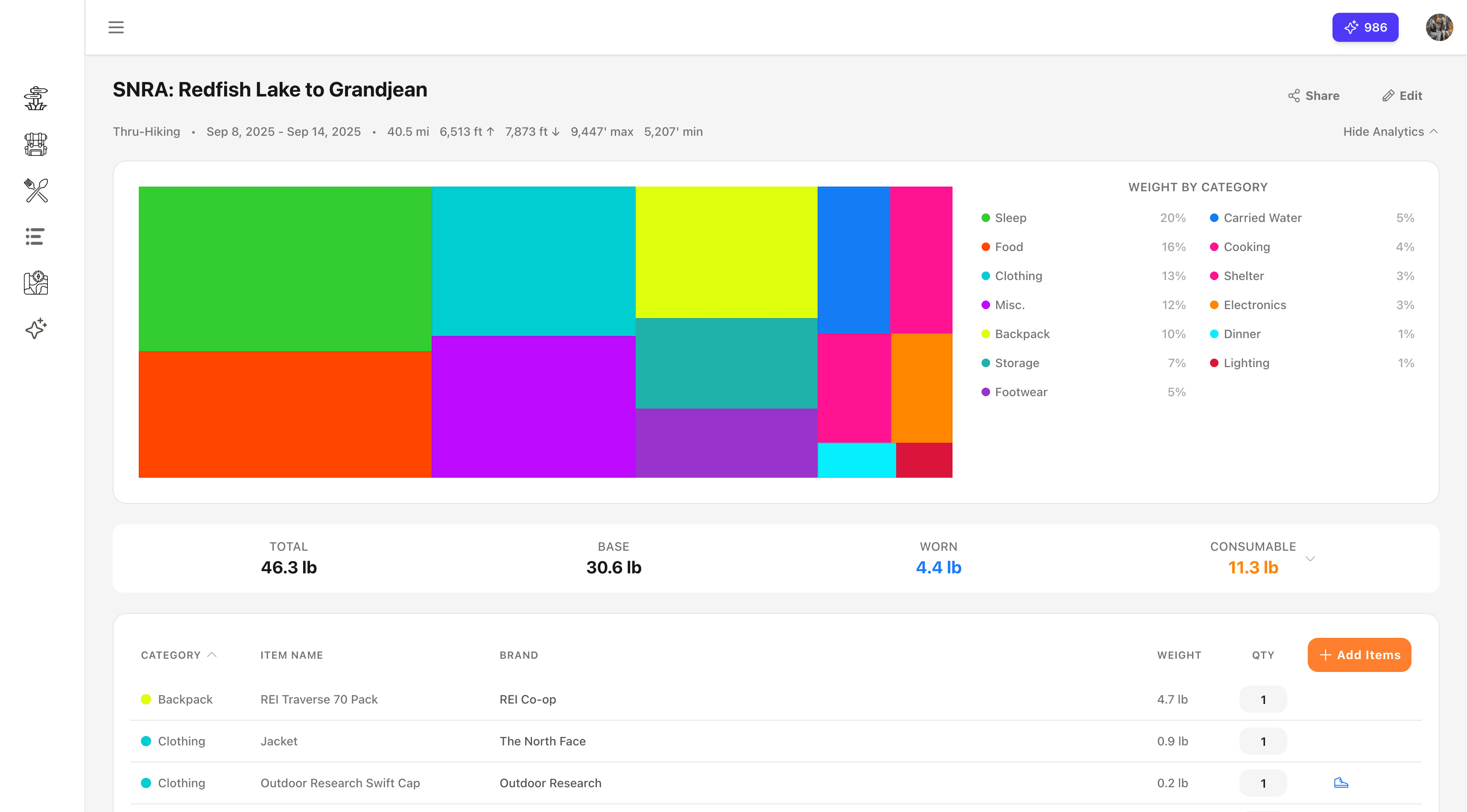Screen dimensions: 1467x812
Task: Open the map and compass icon in sidebar
Action: [35, 283]
